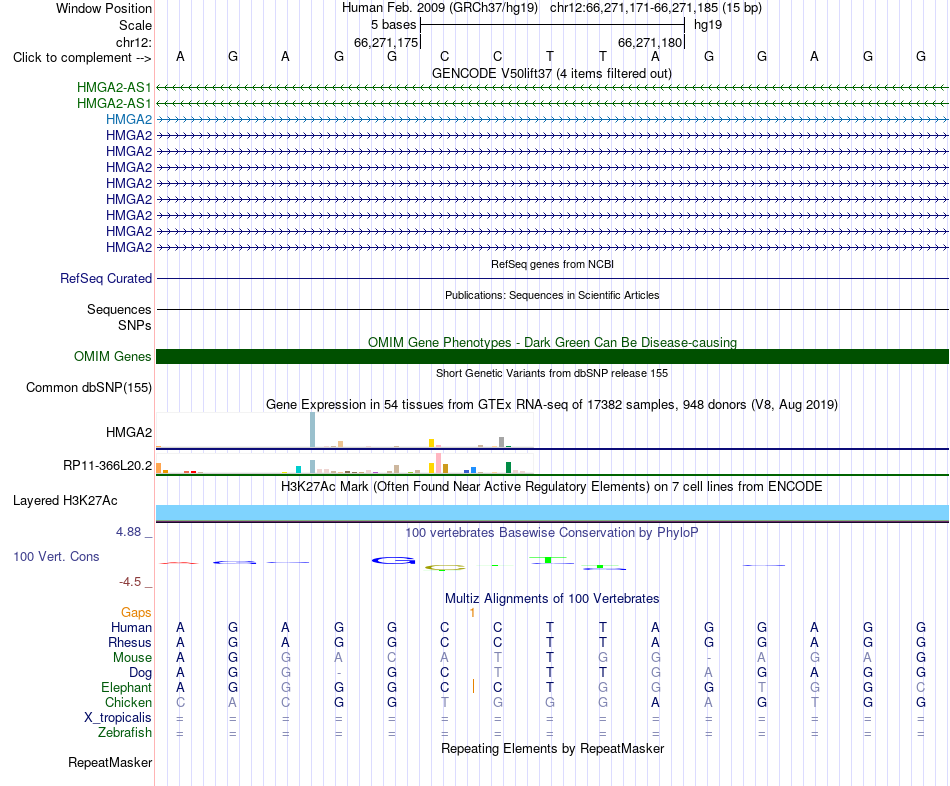This screenshot has height=786, width=950.
Task: Click the orange insertion bar in Elephant row
Action: 473,687
